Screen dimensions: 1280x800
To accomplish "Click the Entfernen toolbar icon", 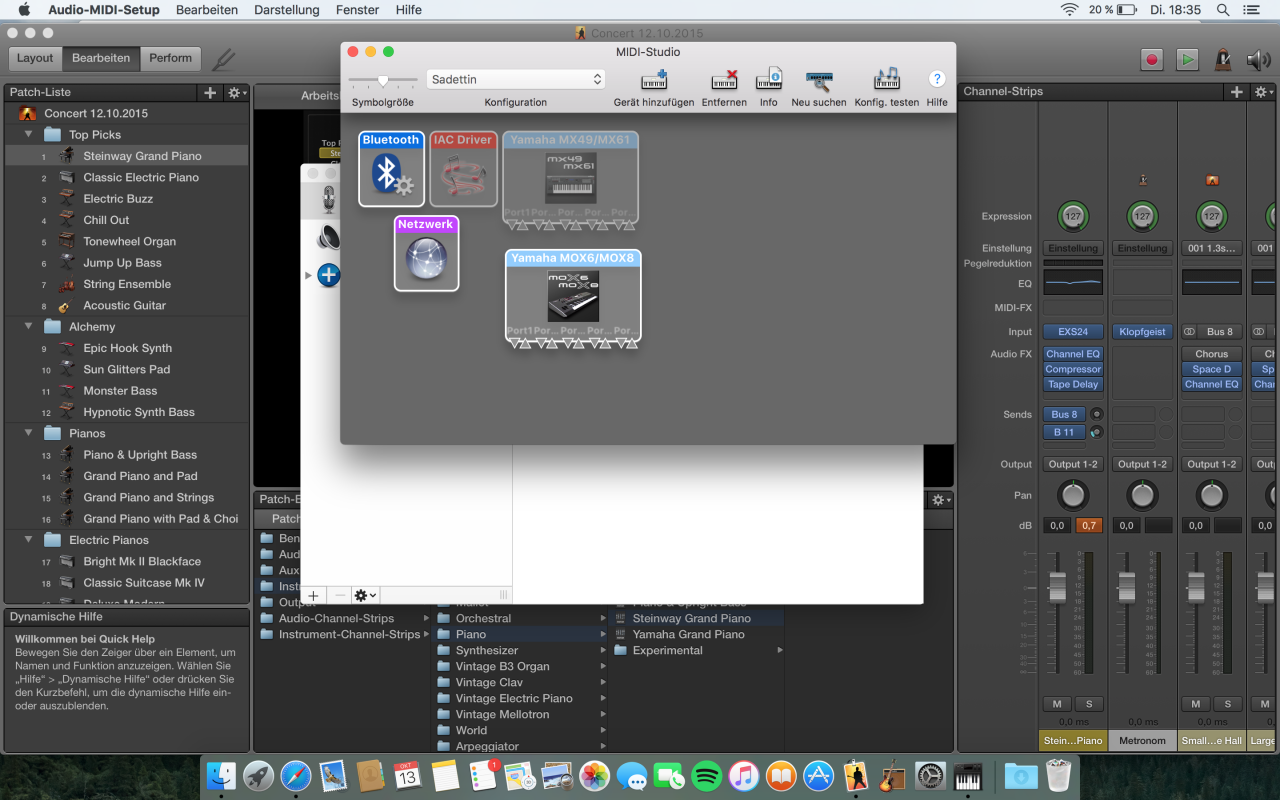I will [x=724, y=80].
